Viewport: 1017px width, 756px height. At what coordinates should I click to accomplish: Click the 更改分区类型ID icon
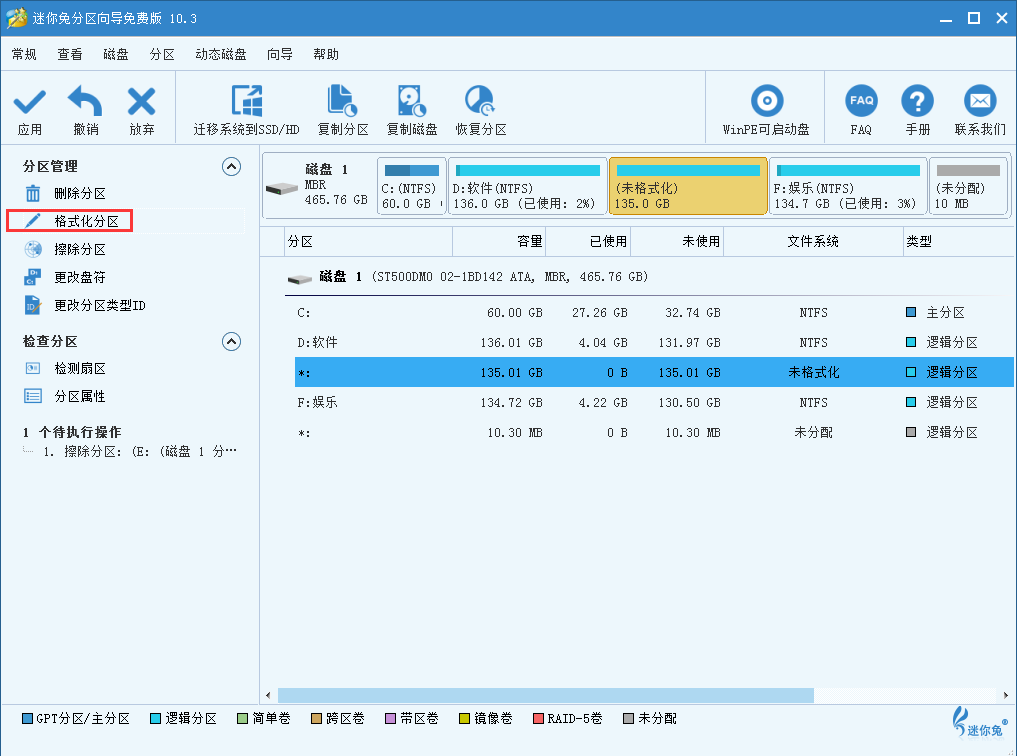pos(32,305)
